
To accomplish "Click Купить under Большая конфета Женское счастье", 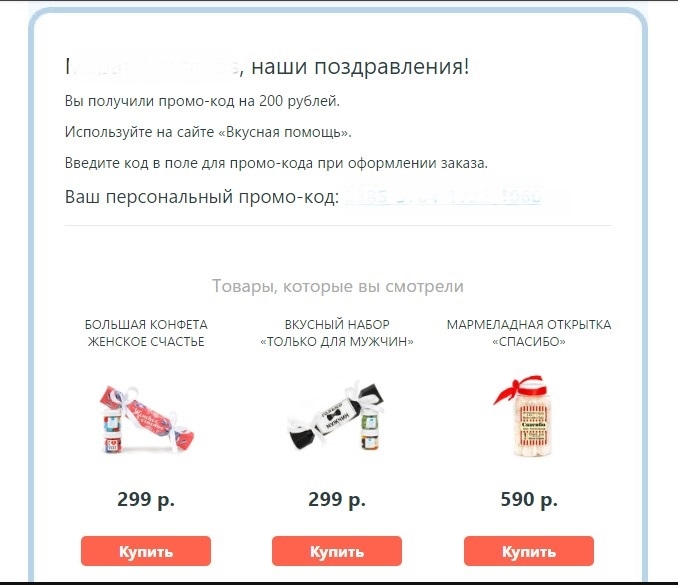I will pyautogui.click(x=146, y=551).
